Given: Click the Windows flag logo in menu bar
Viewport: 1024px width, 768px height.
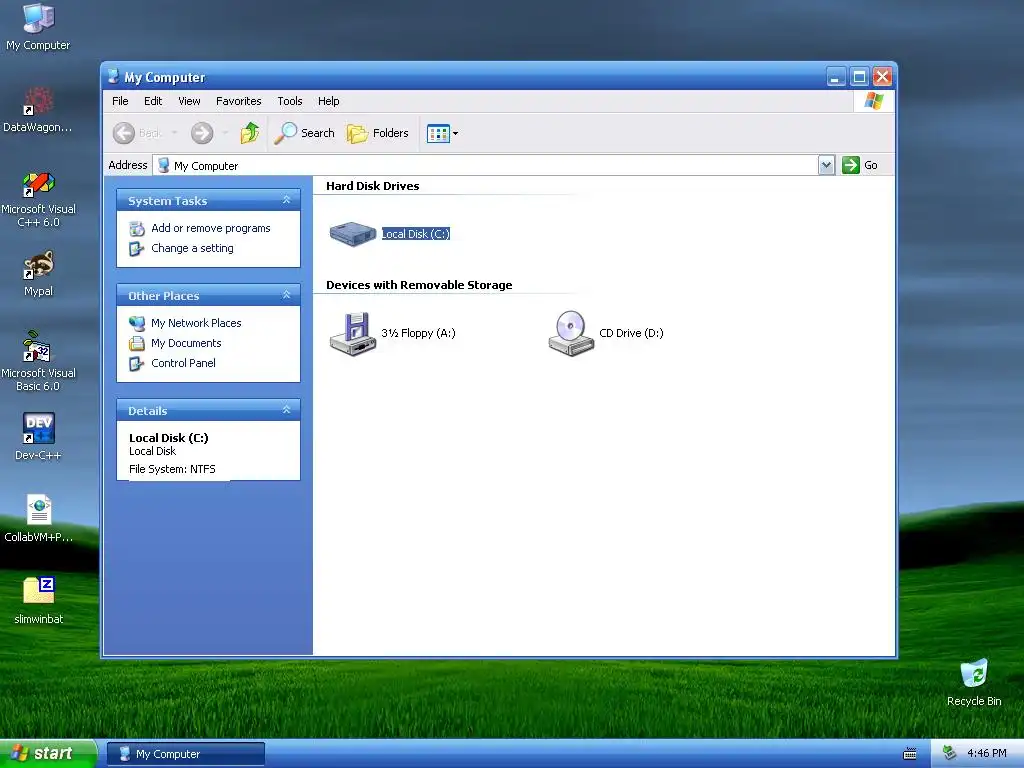Looking at the screenshot, I should [x=873, y=101].
